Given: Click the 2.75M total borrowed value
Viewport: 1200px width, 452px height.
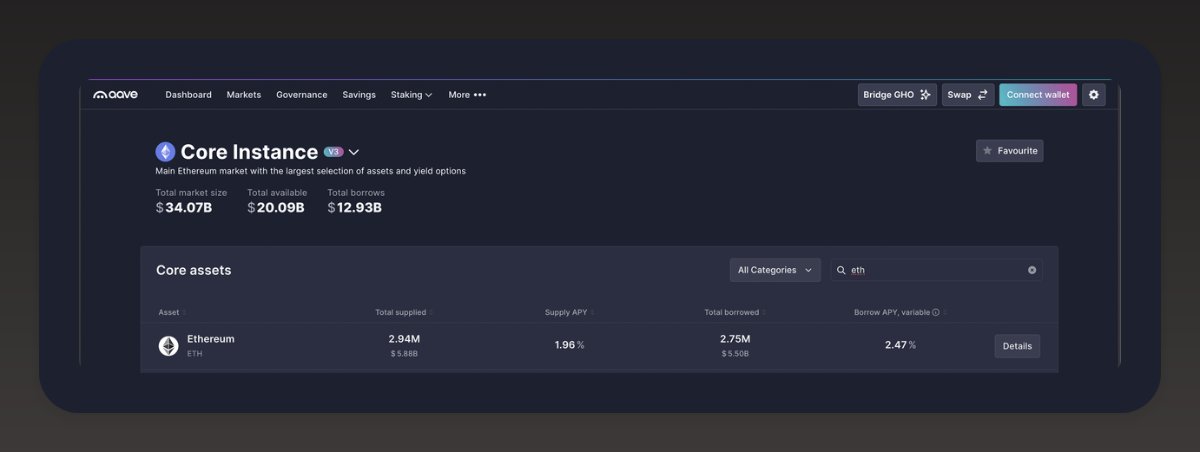Looking at the screenshot, I should click(735, 339).
